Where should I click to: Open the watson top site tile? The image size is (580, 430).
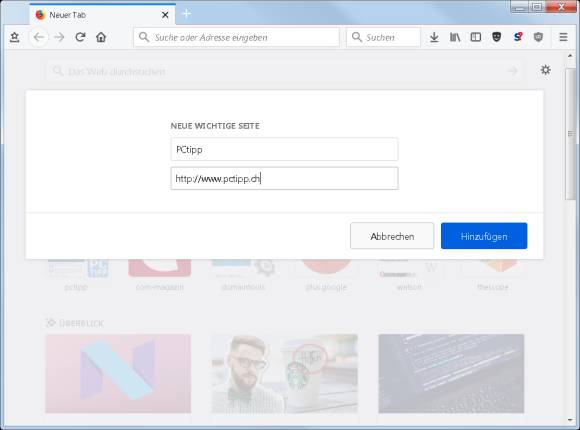click(x=409, y=275)
